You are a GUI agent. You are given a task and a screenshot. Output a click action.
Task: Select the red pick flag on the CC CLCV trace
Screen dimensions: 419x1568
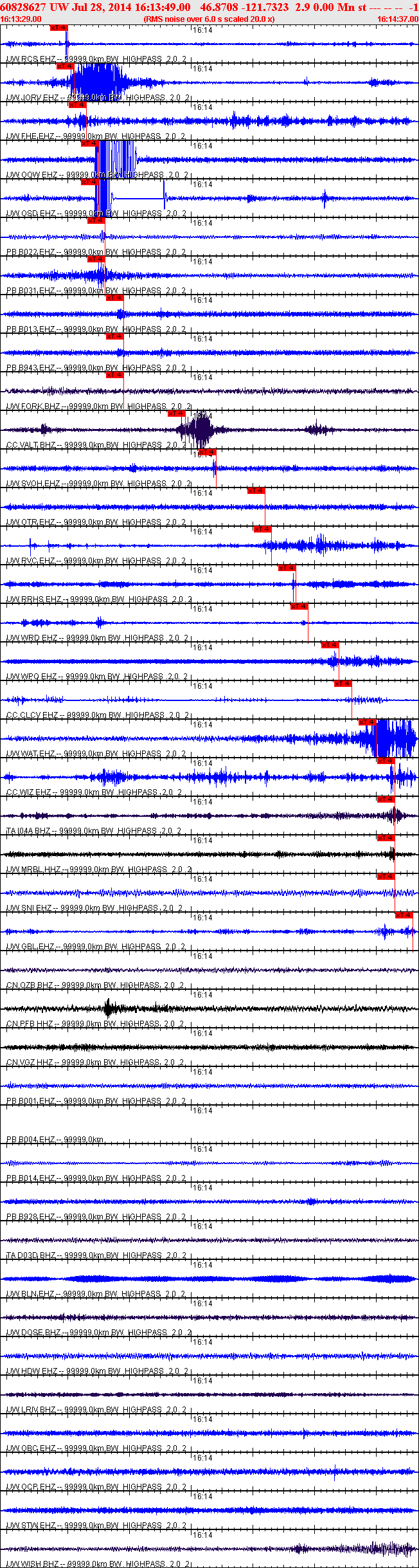(x=343, y=684)
